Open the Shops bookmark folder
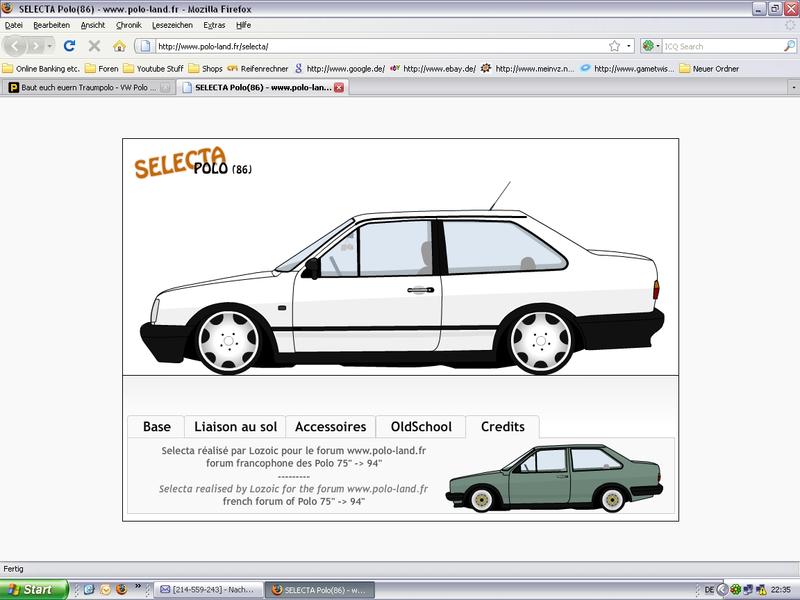Viewport: 800px width, 600px height. click(x=205, y=68)
